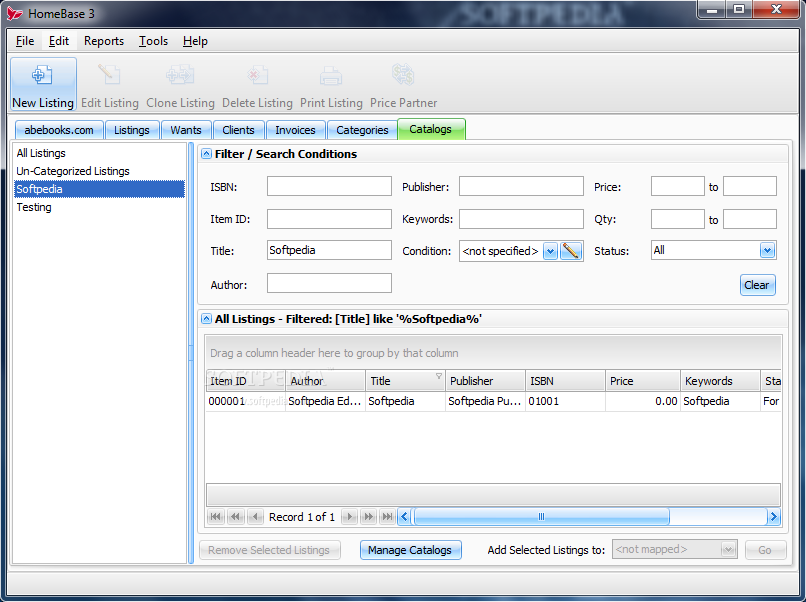Image resolution: width=806 pixels, height=602 pixels.
Task: Click the Manage Catalogs button
Action: [410, 550]
